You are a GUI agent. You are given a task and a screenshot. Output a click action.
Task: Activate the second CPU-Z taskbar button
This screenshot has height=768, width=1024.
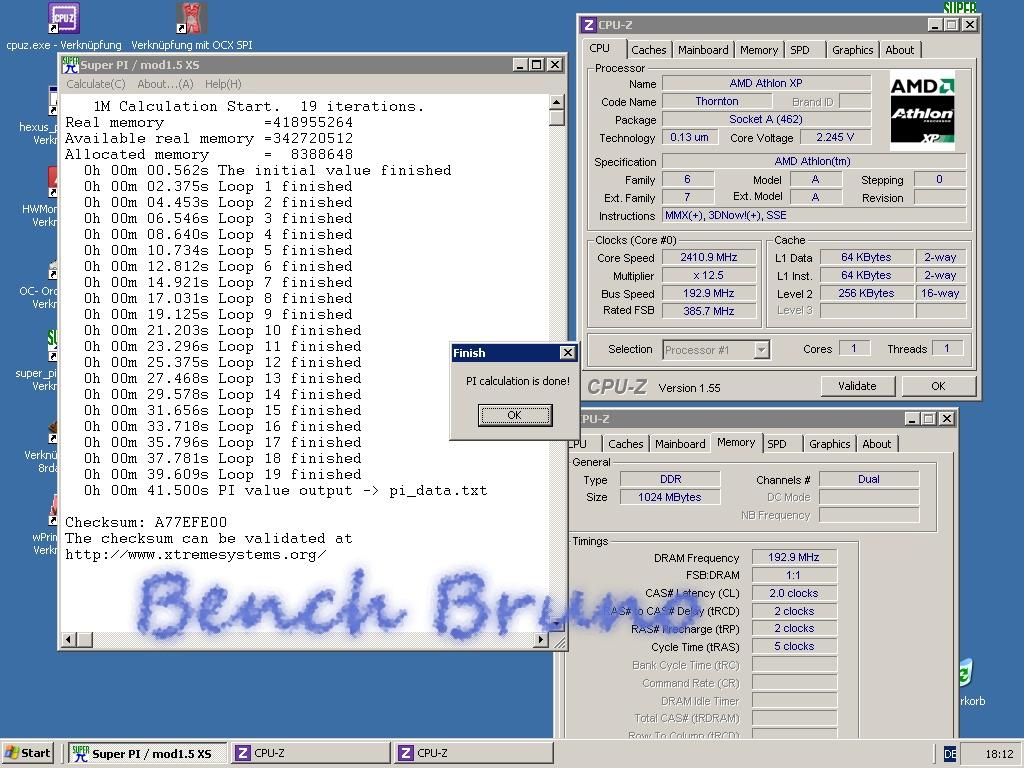pos(474,753)
